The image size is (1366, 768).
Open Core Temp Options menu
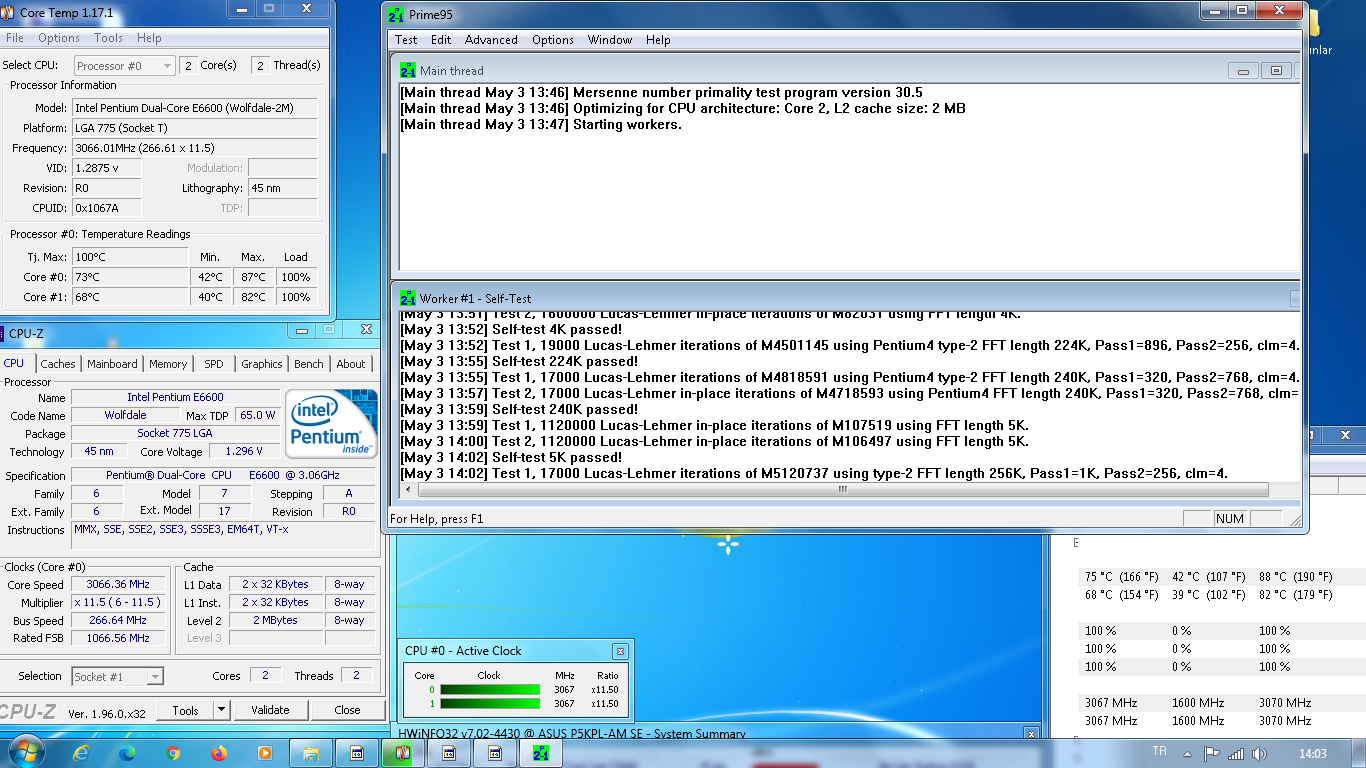(59, 38)
